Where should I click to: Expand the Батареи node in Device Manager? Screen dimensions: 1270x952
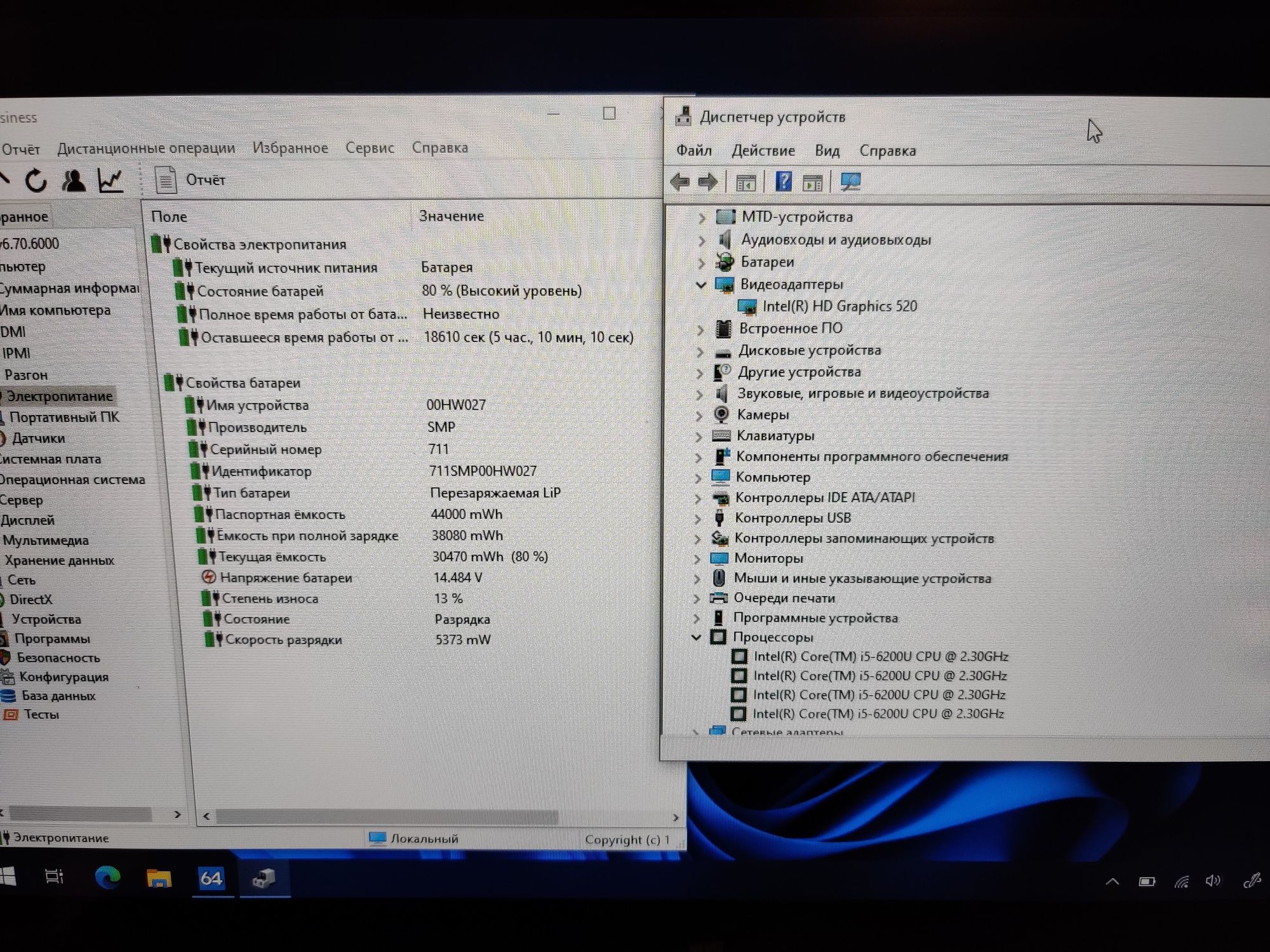(702, 263)
